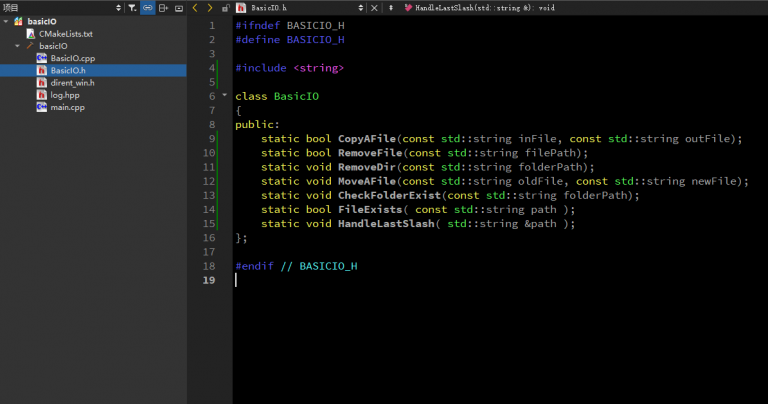
Task: Click the main.cpp source icon
Action: (x=42, y=107)
